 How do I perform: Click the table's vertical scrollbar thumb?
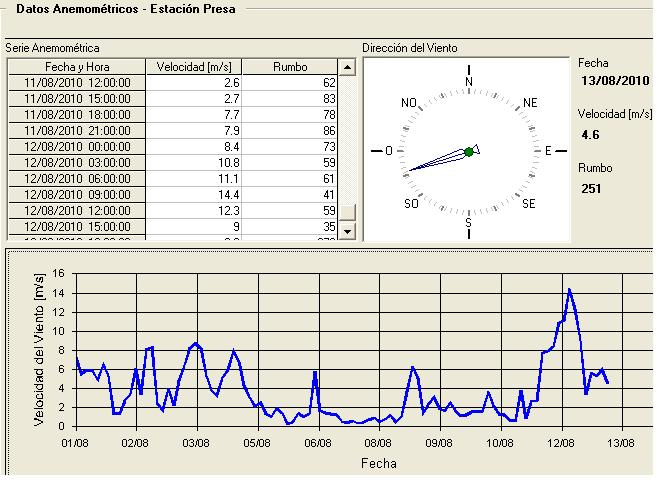[x=348, y=213]
